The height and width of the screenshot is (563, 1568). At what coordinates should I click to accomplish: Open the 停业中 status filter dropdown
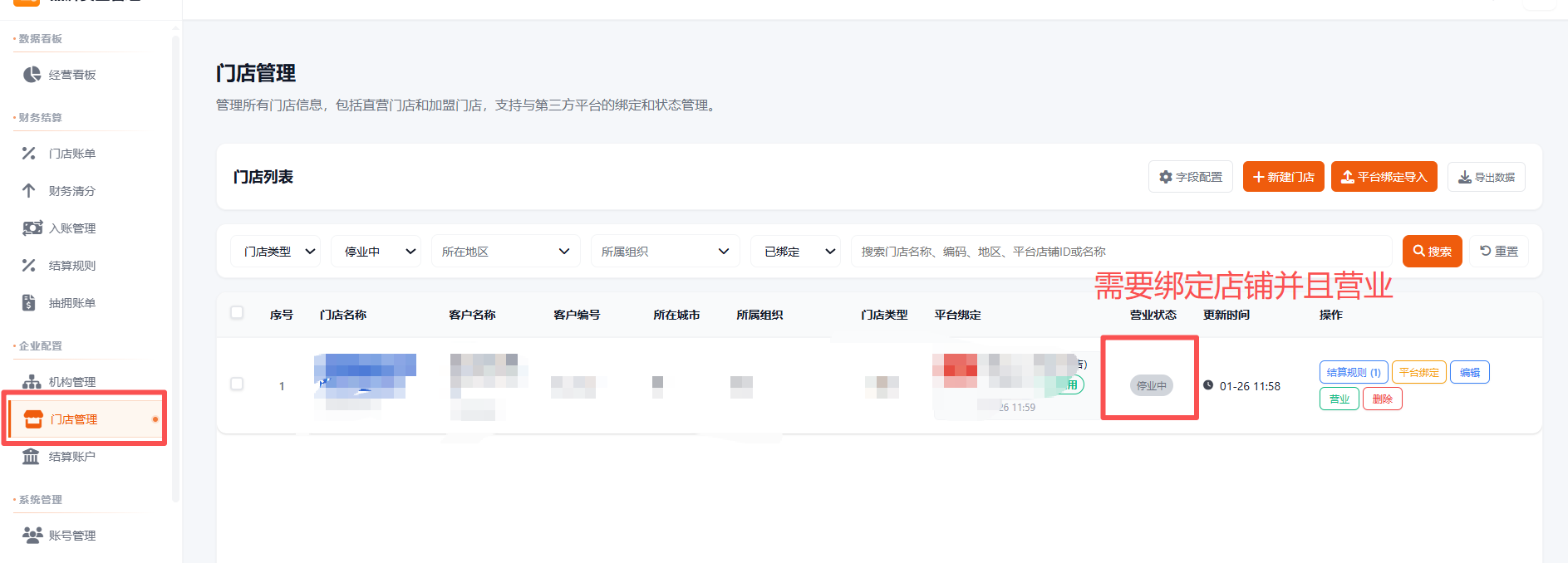point(376,252)
